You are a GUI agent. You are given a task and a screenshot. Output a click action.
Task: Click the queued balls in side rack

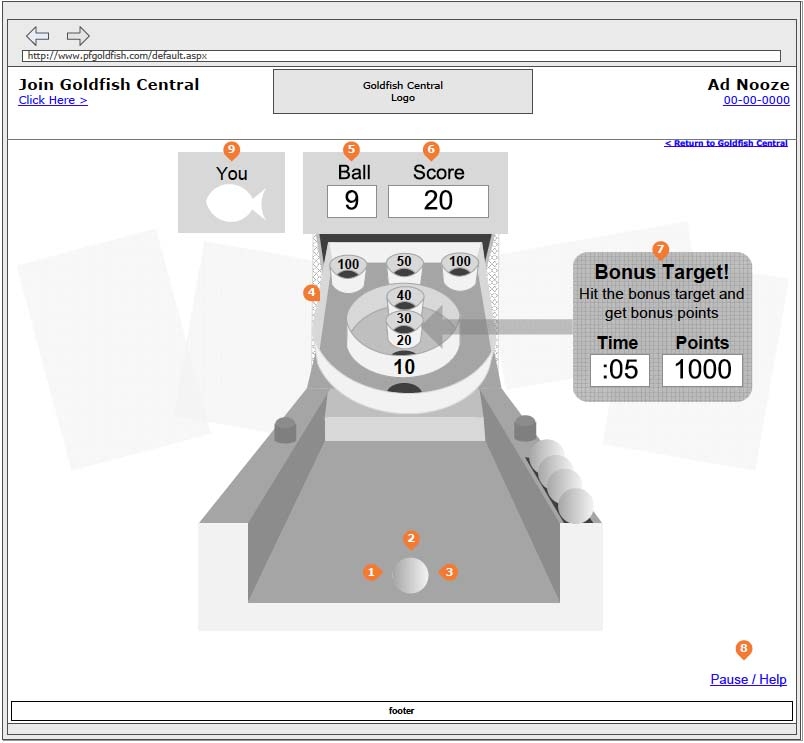[x=561, y=481]
